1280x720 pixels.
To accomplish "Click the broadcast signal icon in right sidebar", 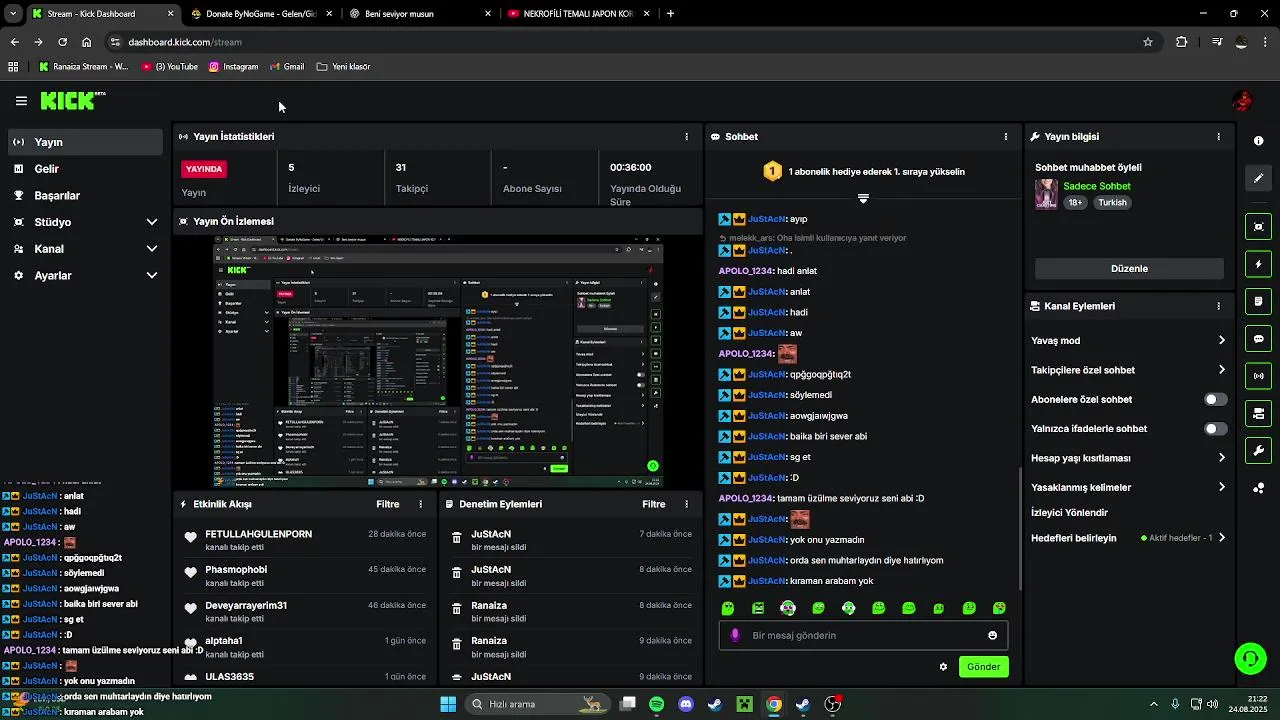I will [1258, 376].
